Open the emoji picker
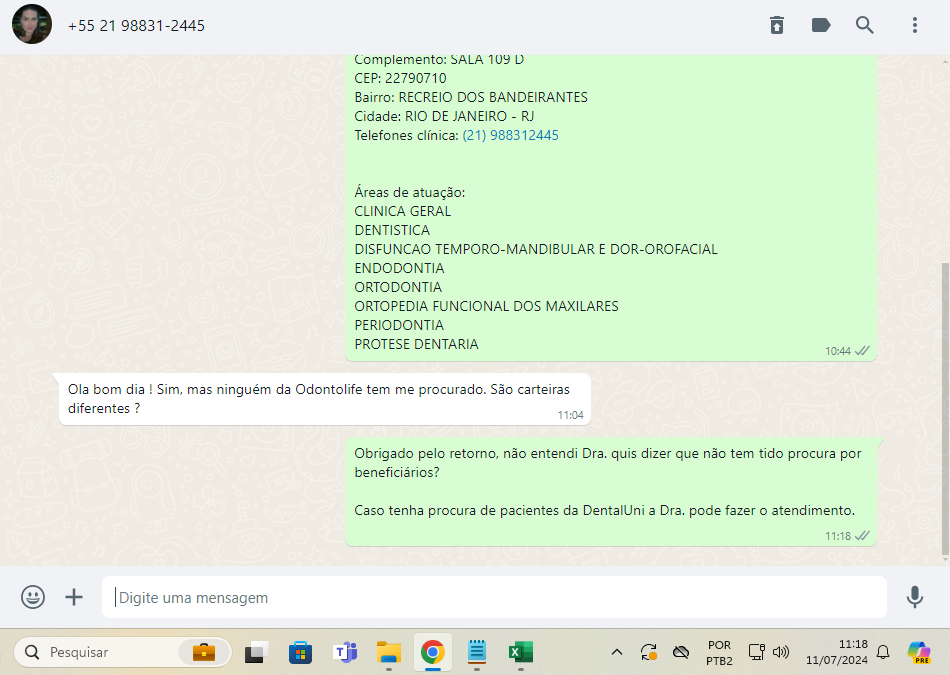This screenshot has height=675, width=950. (33, 597)
